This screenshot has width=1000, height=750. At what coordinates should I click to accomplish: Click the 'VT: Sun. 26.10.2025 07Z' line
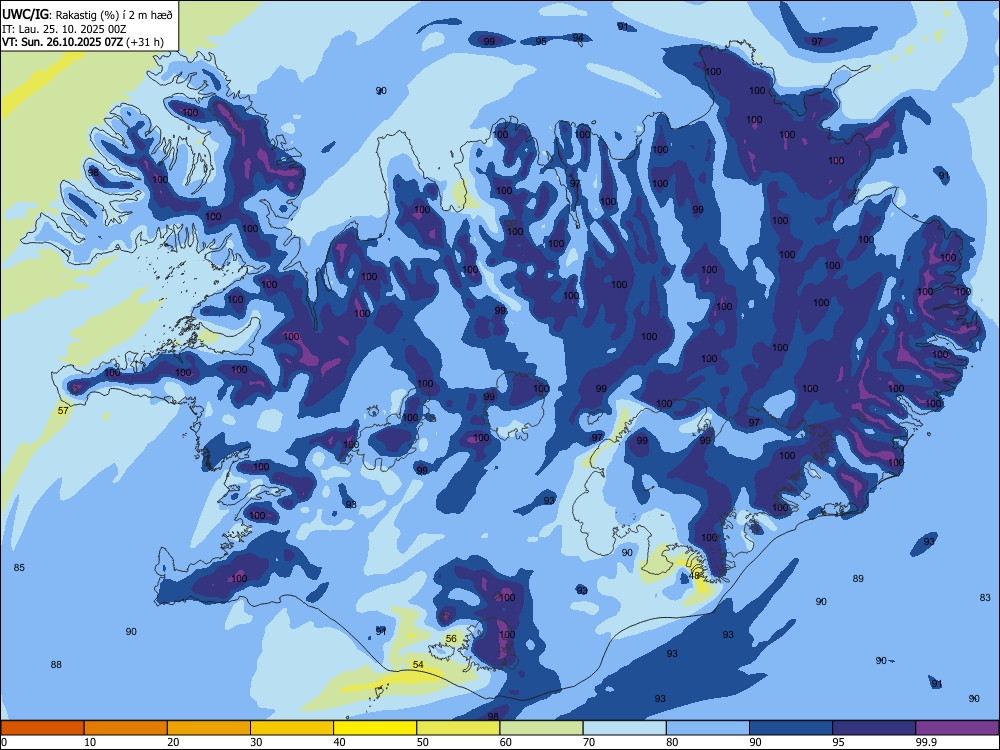pos(62,42)
